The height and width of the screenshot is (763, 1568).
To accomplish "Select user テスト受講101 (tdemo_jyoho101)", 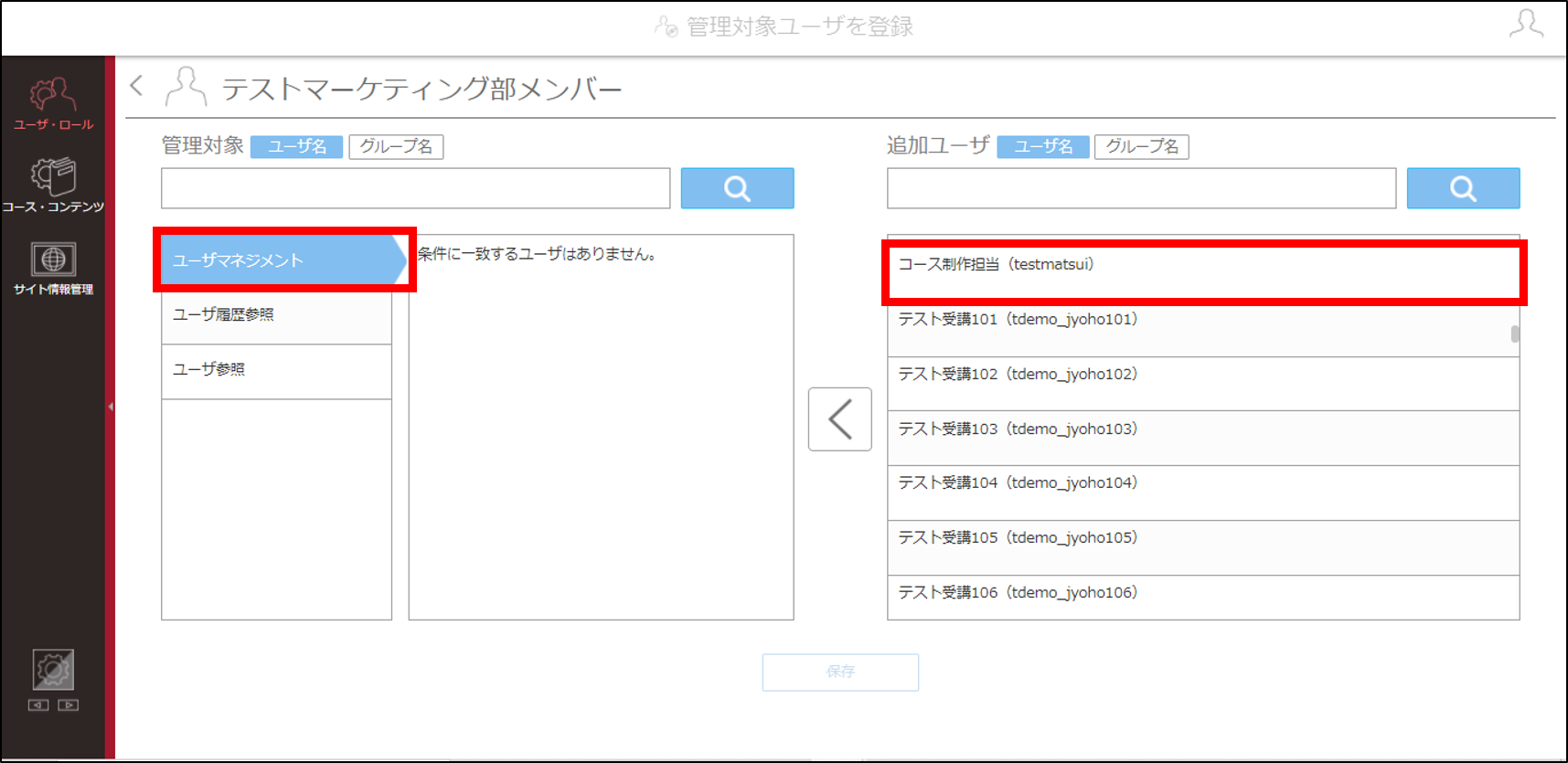I will click(x=1203, y=329).
